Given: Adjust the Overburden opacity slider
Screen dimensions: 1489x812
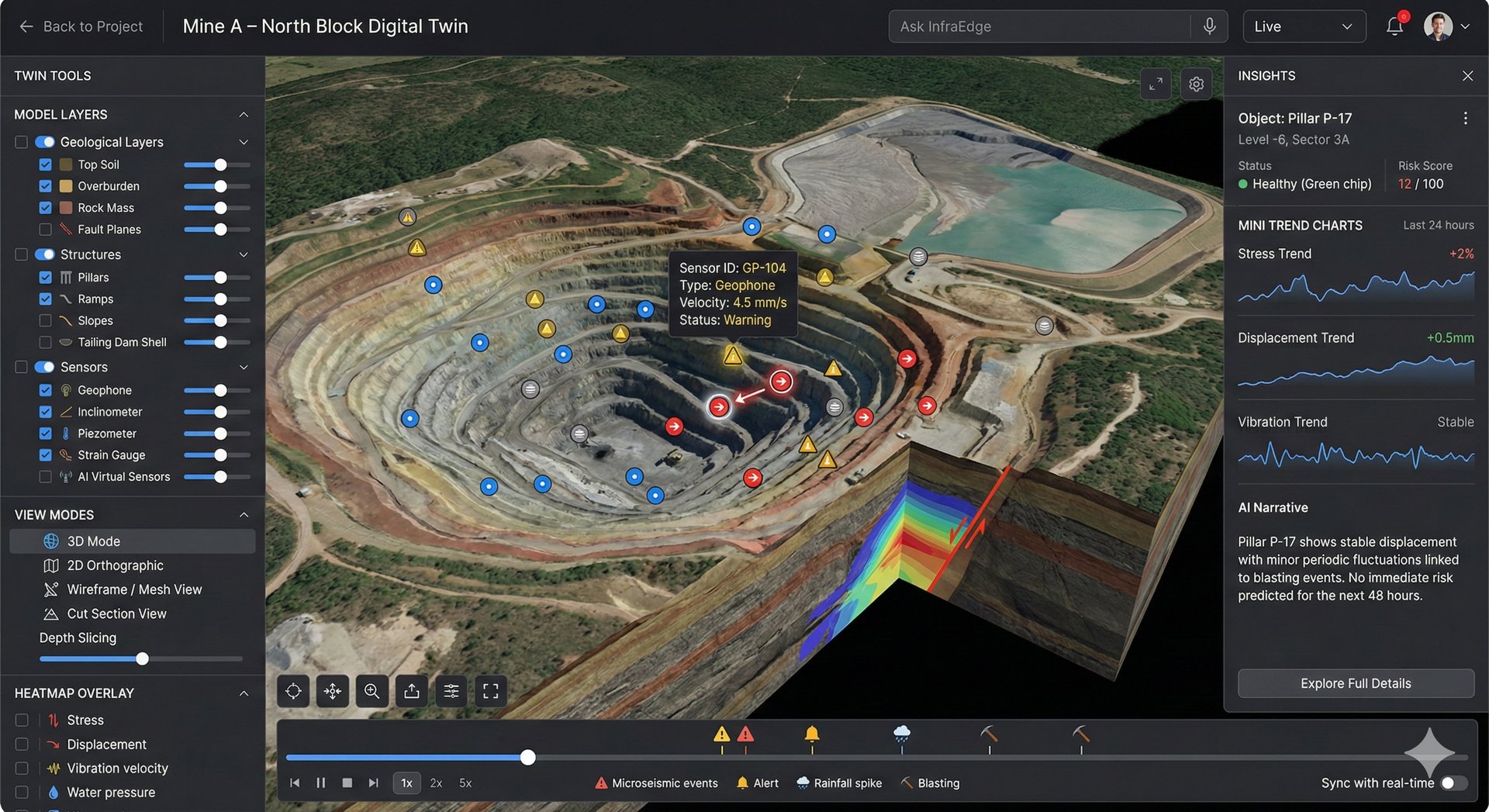Looking at the screenshot, I should (217, 186).
